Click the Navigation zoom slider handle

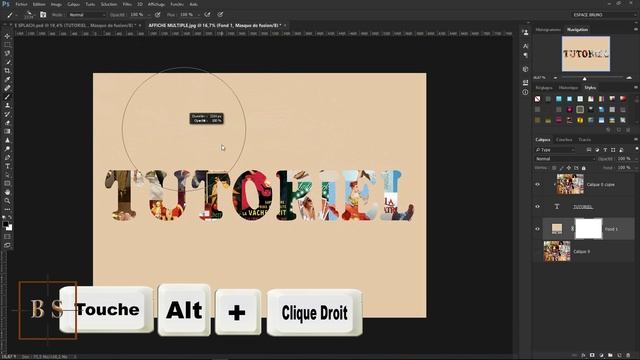pyautogui.click(x=584, y=78)
